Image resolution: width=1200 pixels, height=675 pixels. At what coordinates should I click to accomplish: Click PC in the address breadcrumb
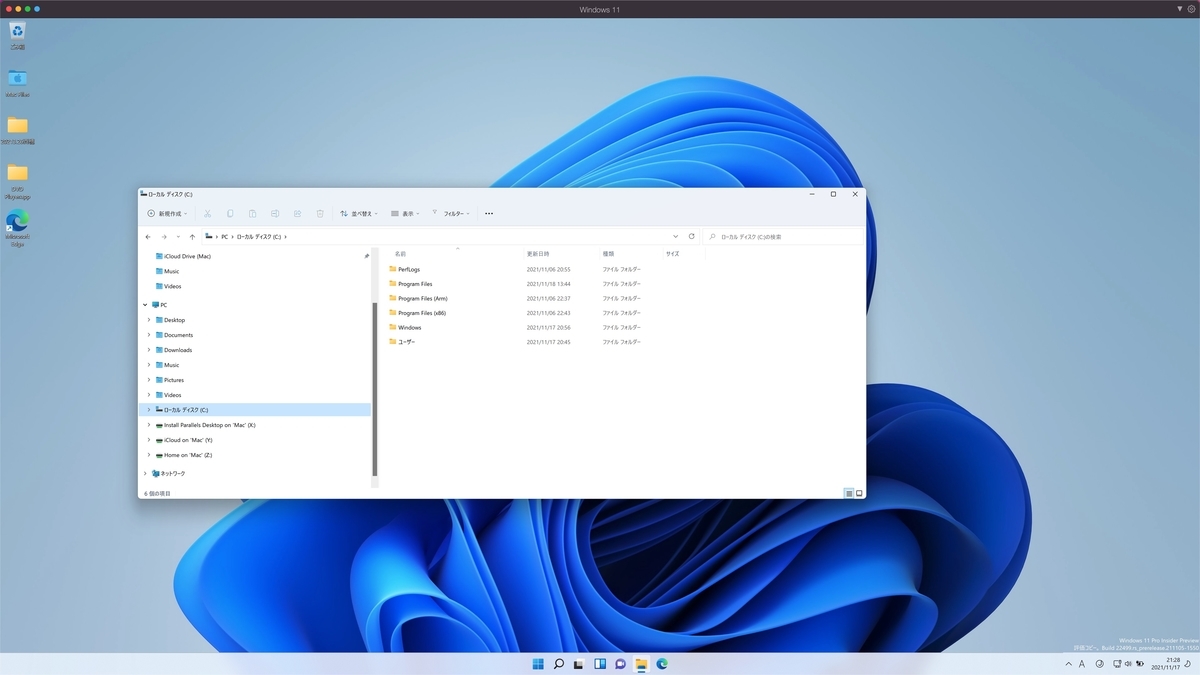click(225, 237)
